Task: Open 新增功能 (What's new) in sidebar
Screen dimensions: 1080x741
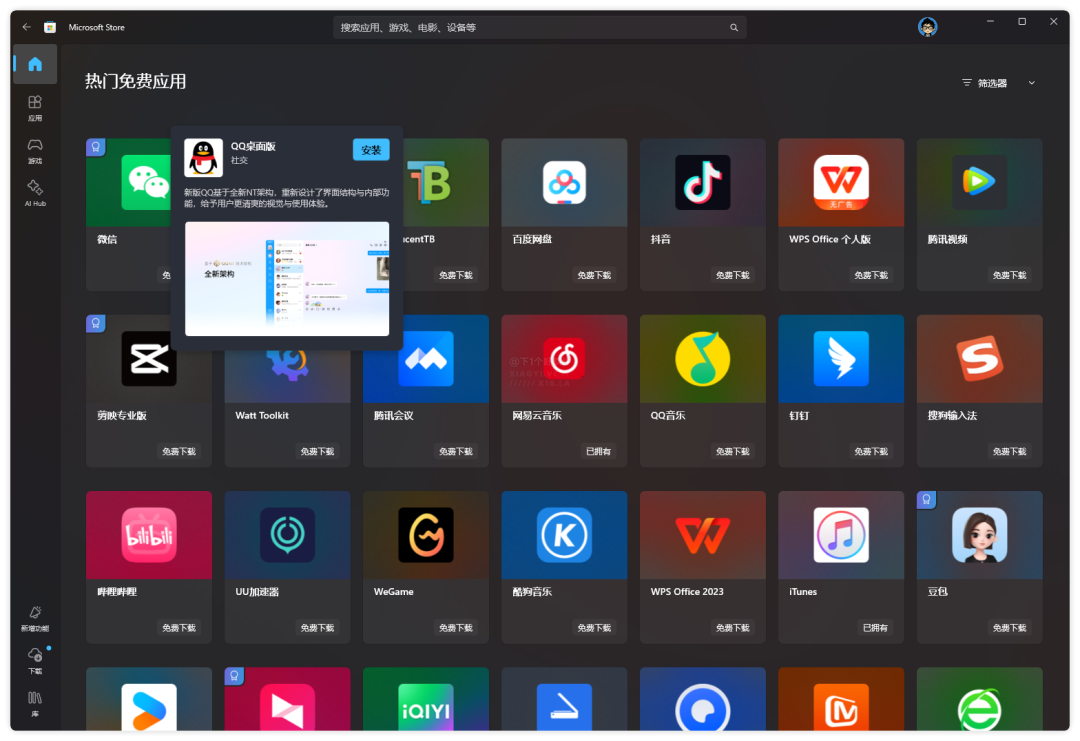Action: point(34,618)
